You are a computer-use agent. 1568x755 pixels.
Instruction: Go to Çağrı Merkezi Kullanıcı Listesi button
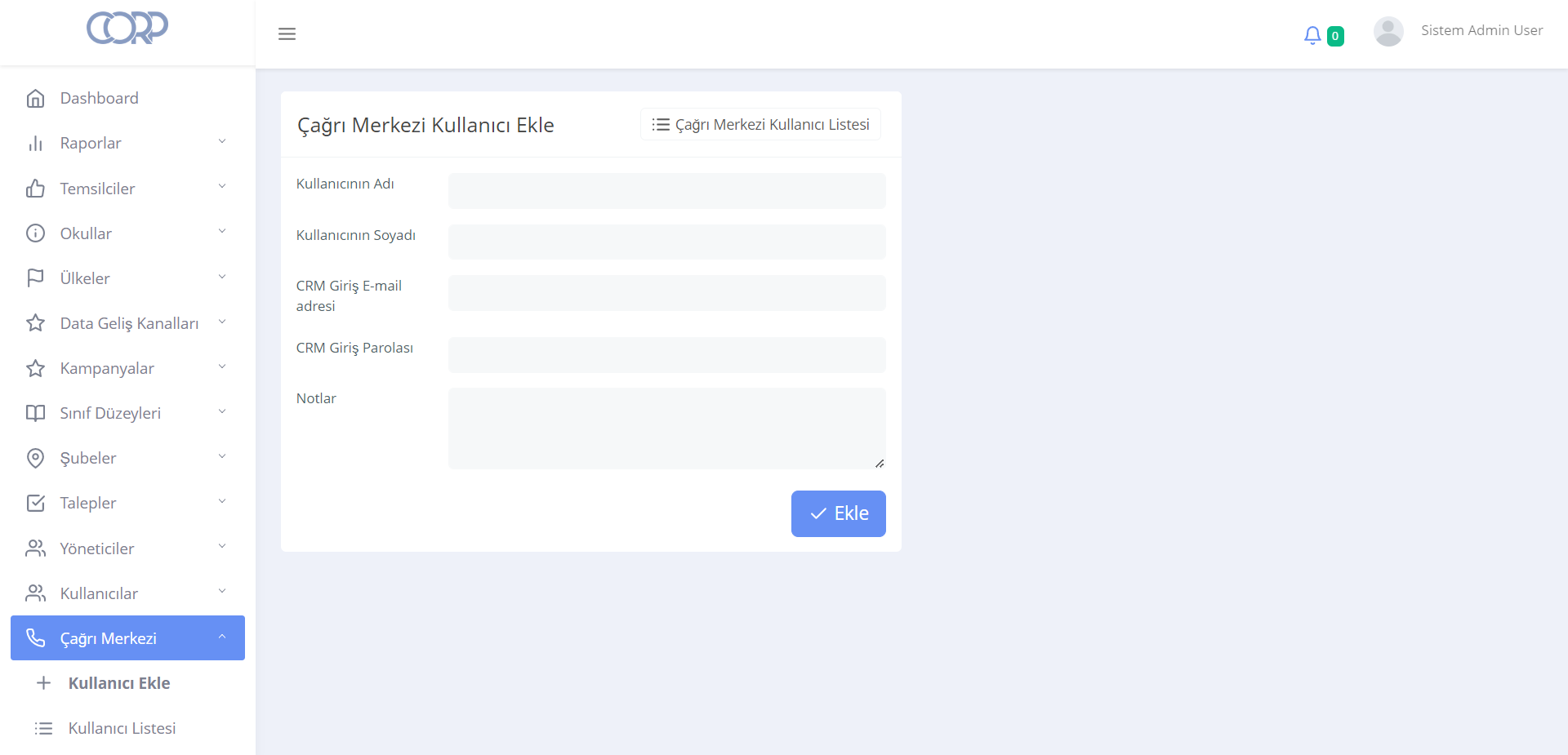click(760, 124)
